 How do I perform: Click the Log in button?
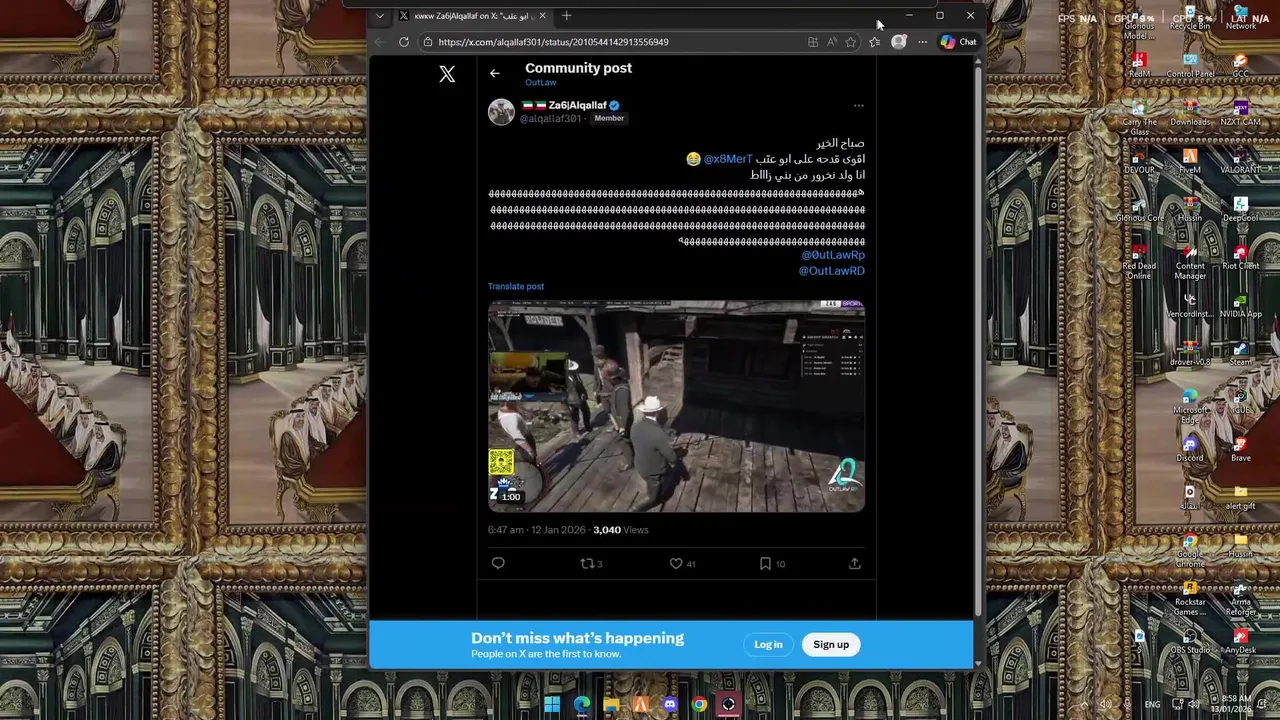coord(768,644)
